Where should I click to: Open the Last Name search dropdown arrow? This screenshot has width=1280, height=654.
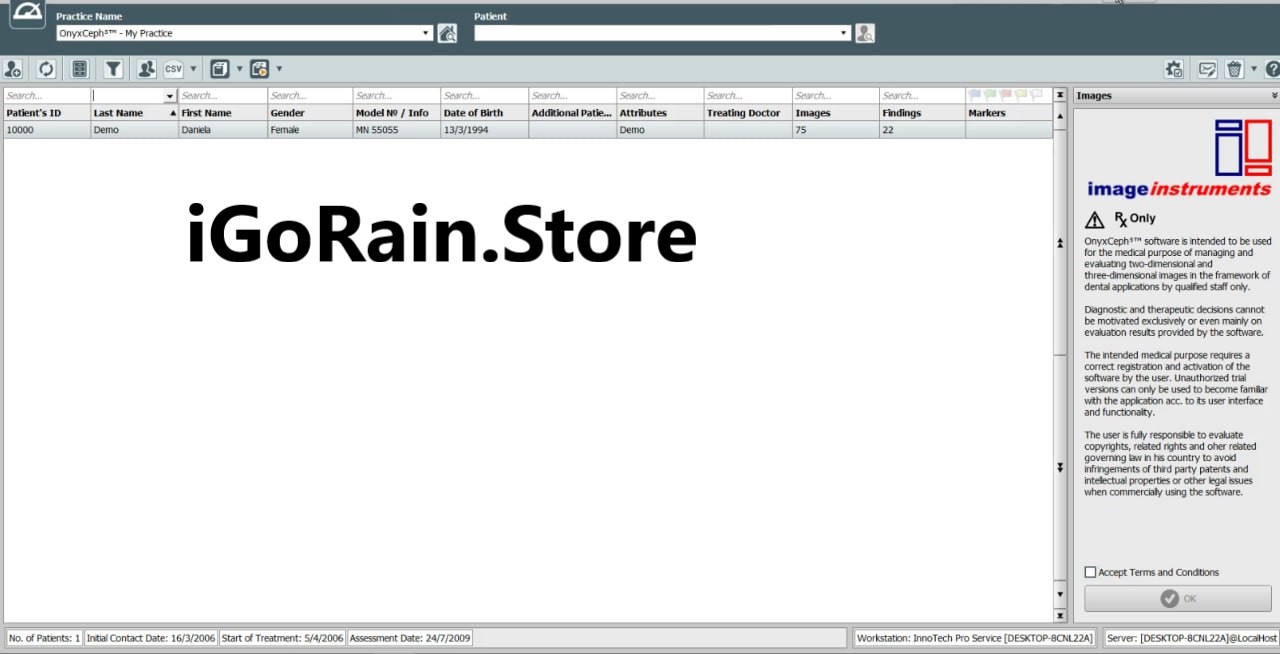170,96
